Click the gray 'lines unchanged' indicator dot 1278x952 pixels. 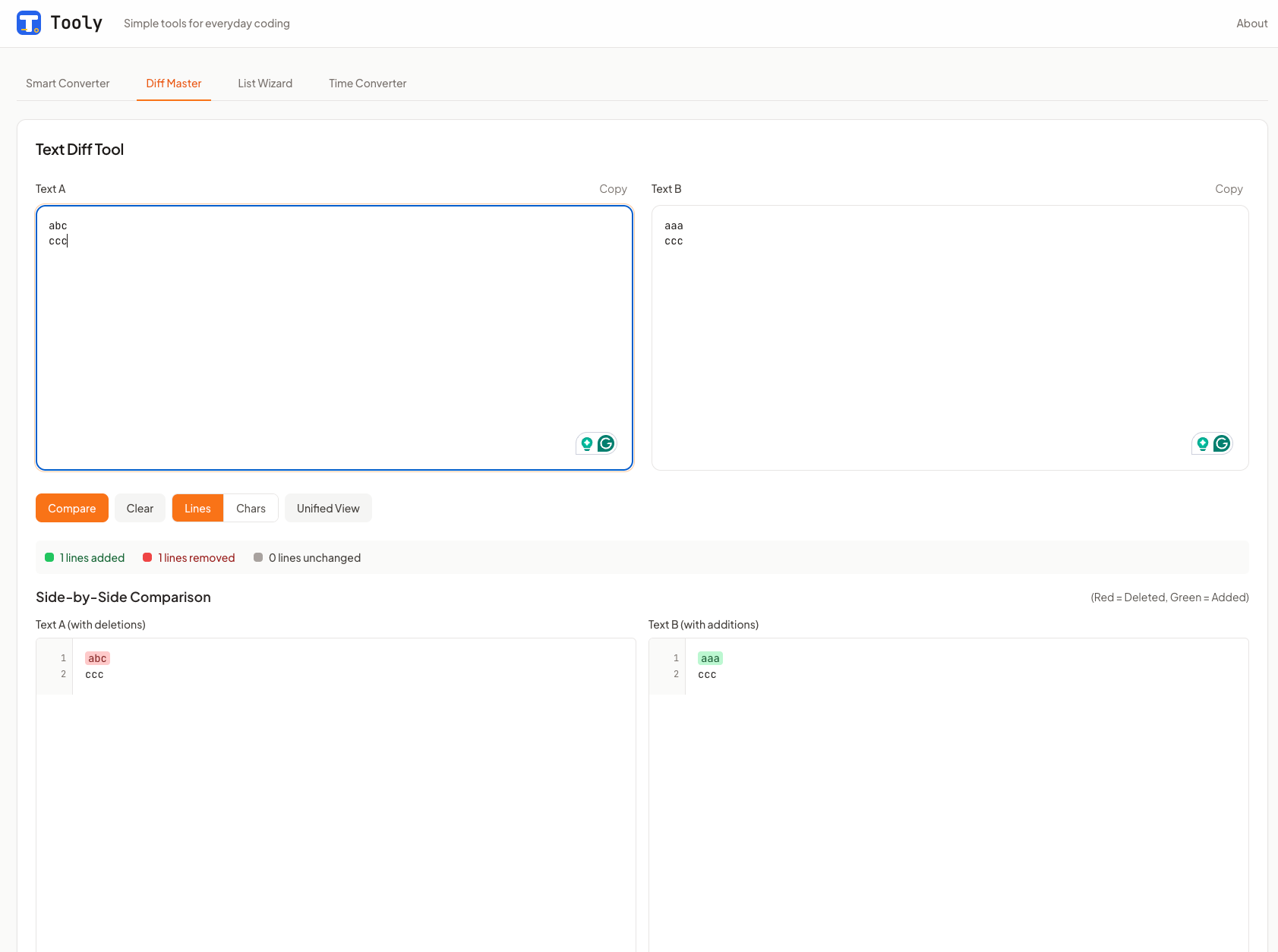pos(258,556)
